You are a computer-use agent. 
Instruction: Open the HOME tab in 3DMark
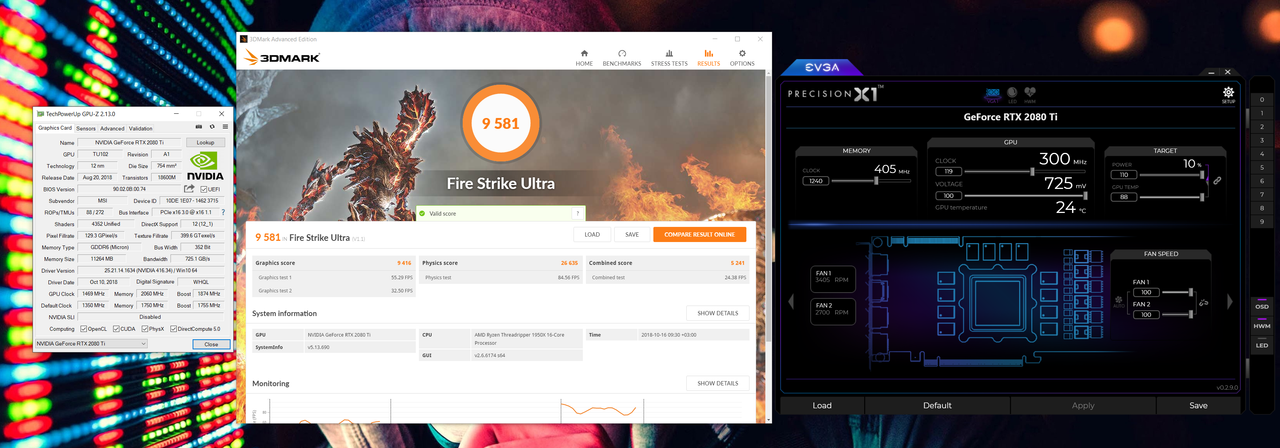coord(584,58)
